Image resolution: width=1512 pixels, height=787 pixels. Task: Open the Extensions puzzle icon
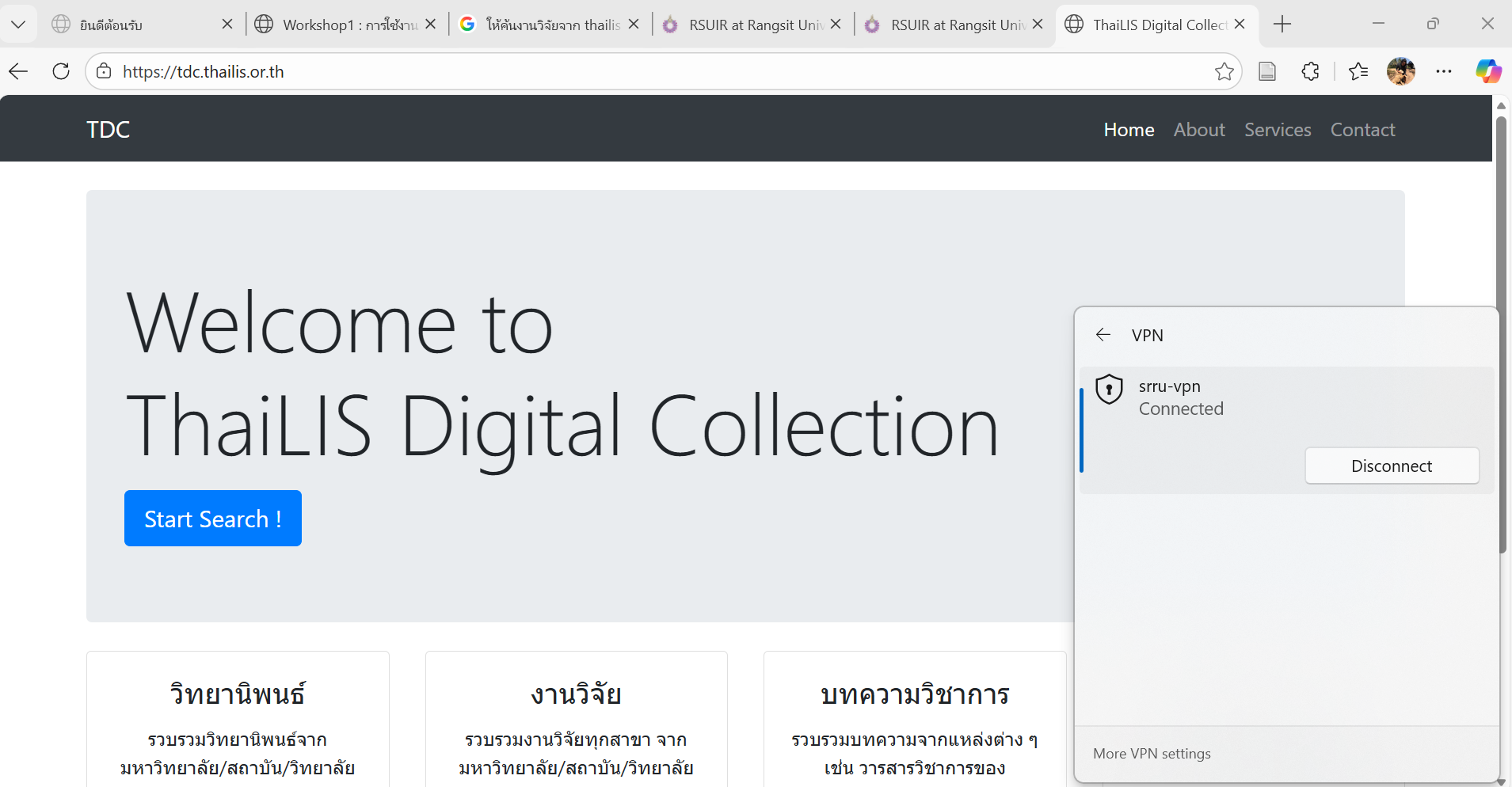1310,71
